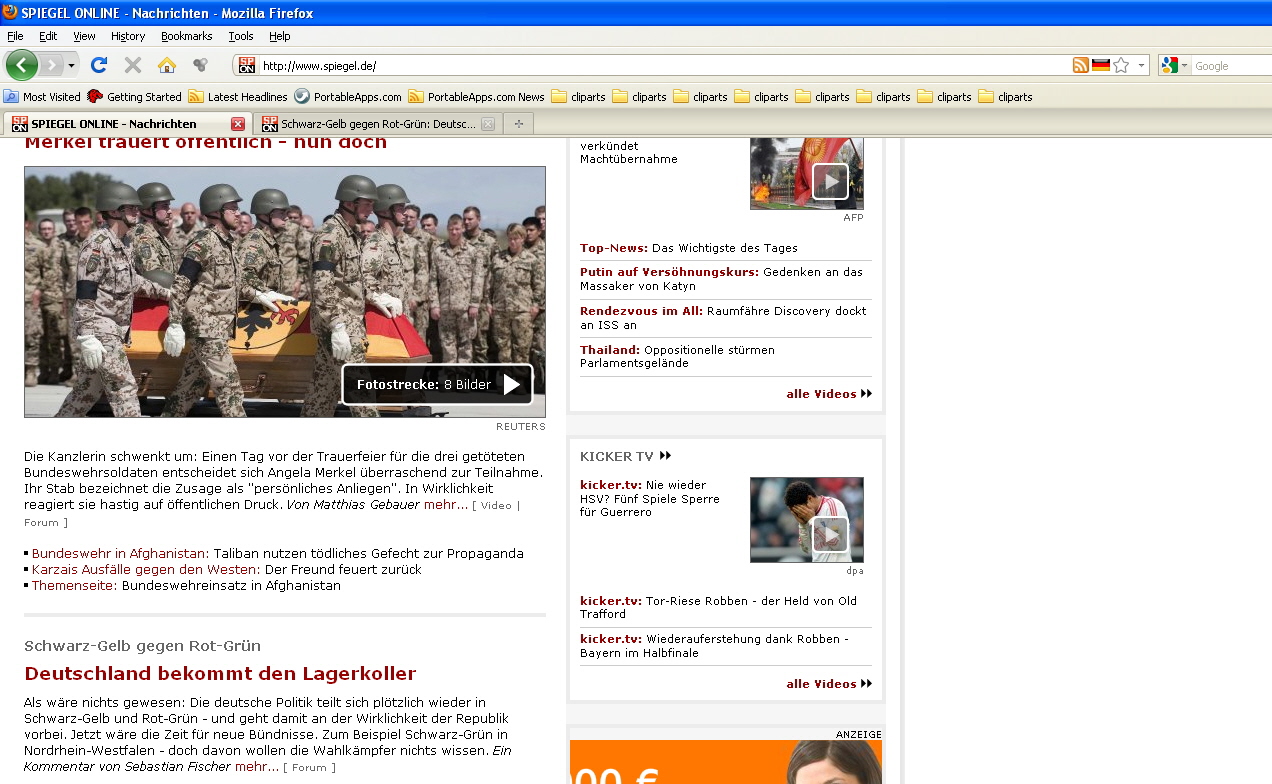
Task: Close the SPIEGEL ONLINE - Nachrichten tab
Action: (x=237, y=124)
